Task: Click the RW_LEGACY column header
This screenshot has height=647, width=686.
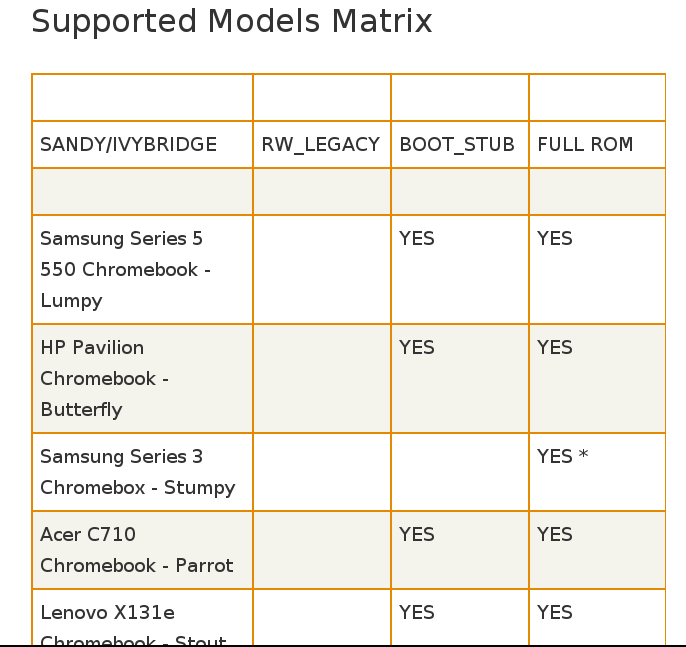Action: click(x=321, y=145)
